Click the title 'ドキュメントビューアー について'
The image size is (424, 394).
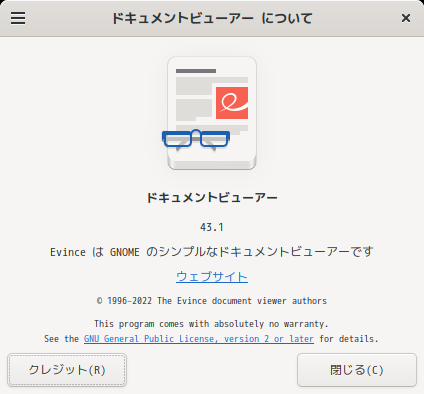[212, 18]
